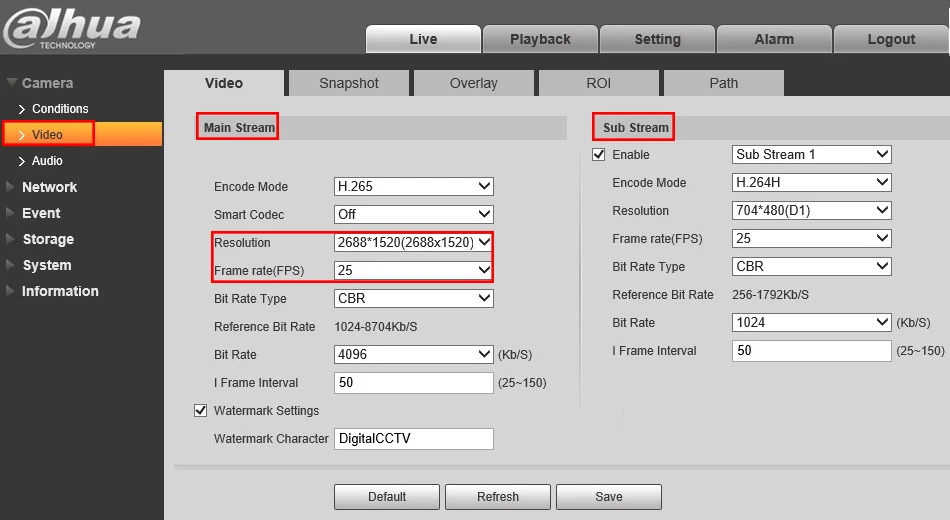Open the Live tab
Viewport: 950px width, 520px height.
click(x=423, y=39)
